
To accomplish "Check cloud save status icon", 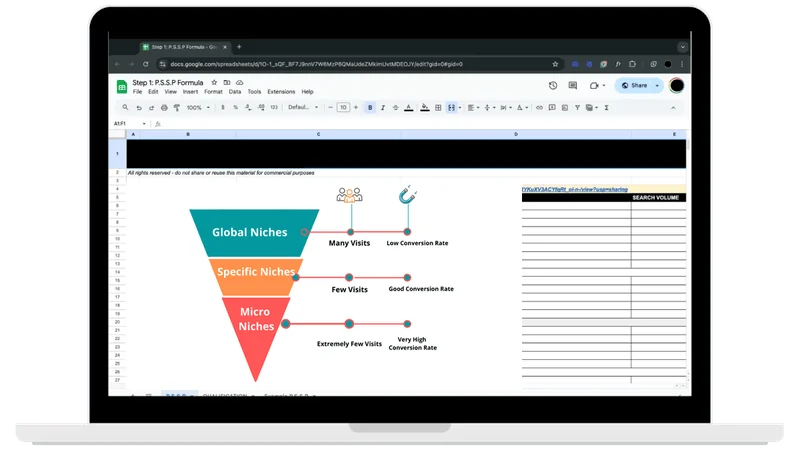I will [240, 83].
